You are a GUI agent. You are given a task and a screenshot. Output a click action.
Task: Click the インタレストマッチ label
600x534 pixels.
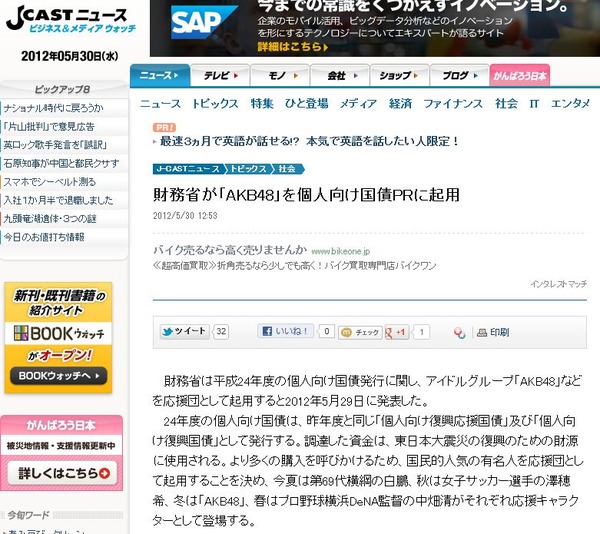(x=558, y=284)
